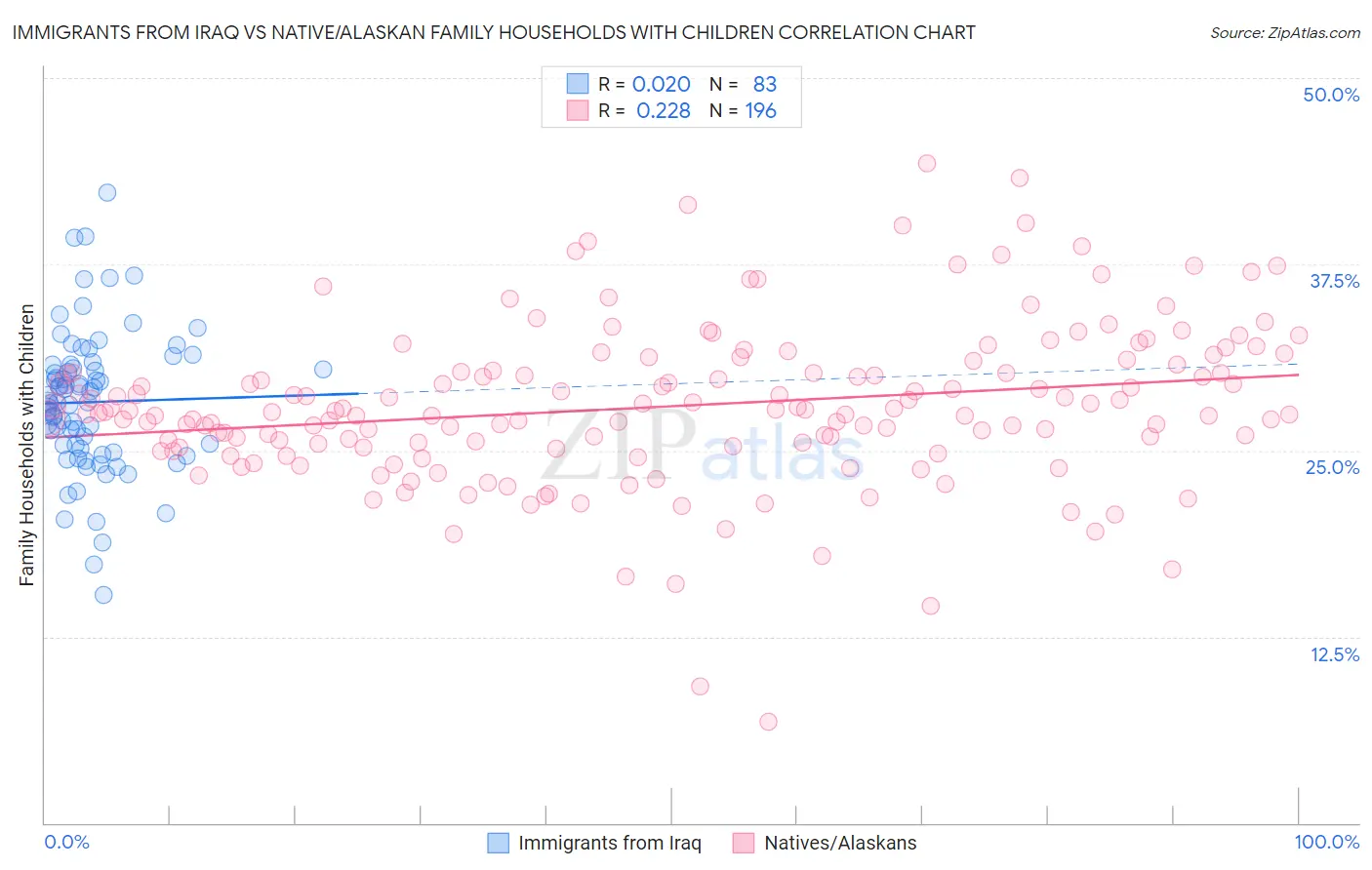This screenshot has height=870, width=1372.
Task: Click the pink swatch beside R = 0.228
Action: pyautogui.click(x=578, y=111)
